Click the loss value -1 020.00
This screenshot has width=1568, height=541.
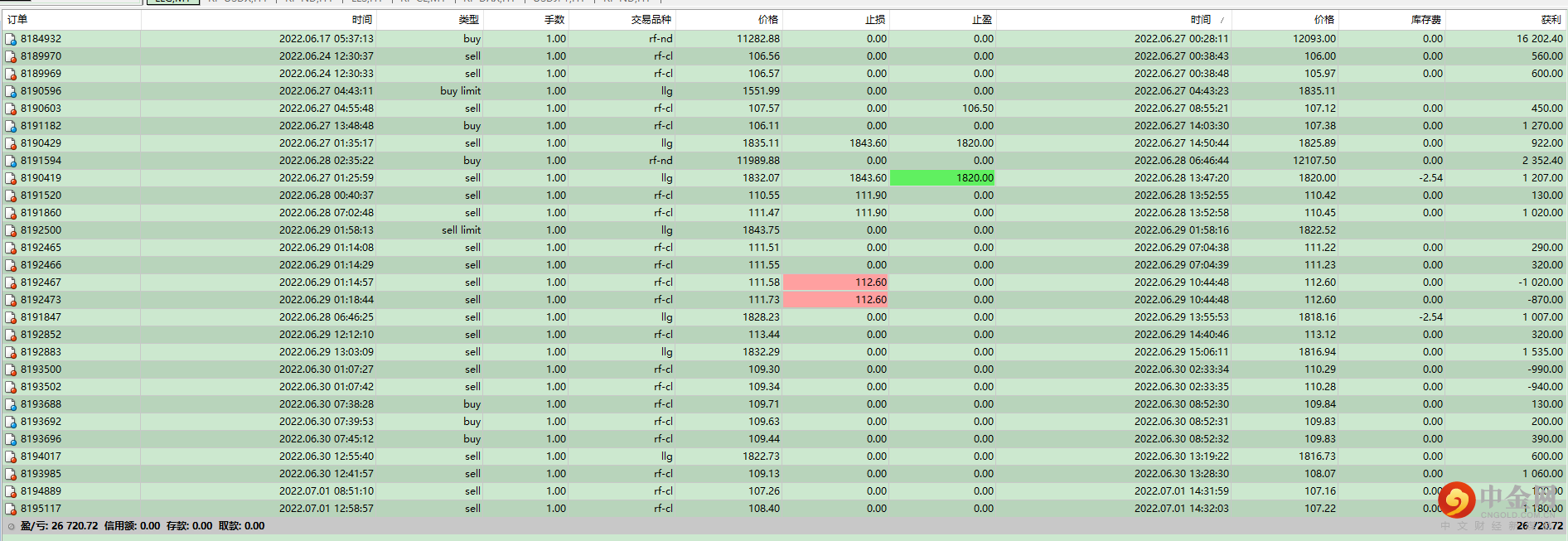[x=1541, y=283]
